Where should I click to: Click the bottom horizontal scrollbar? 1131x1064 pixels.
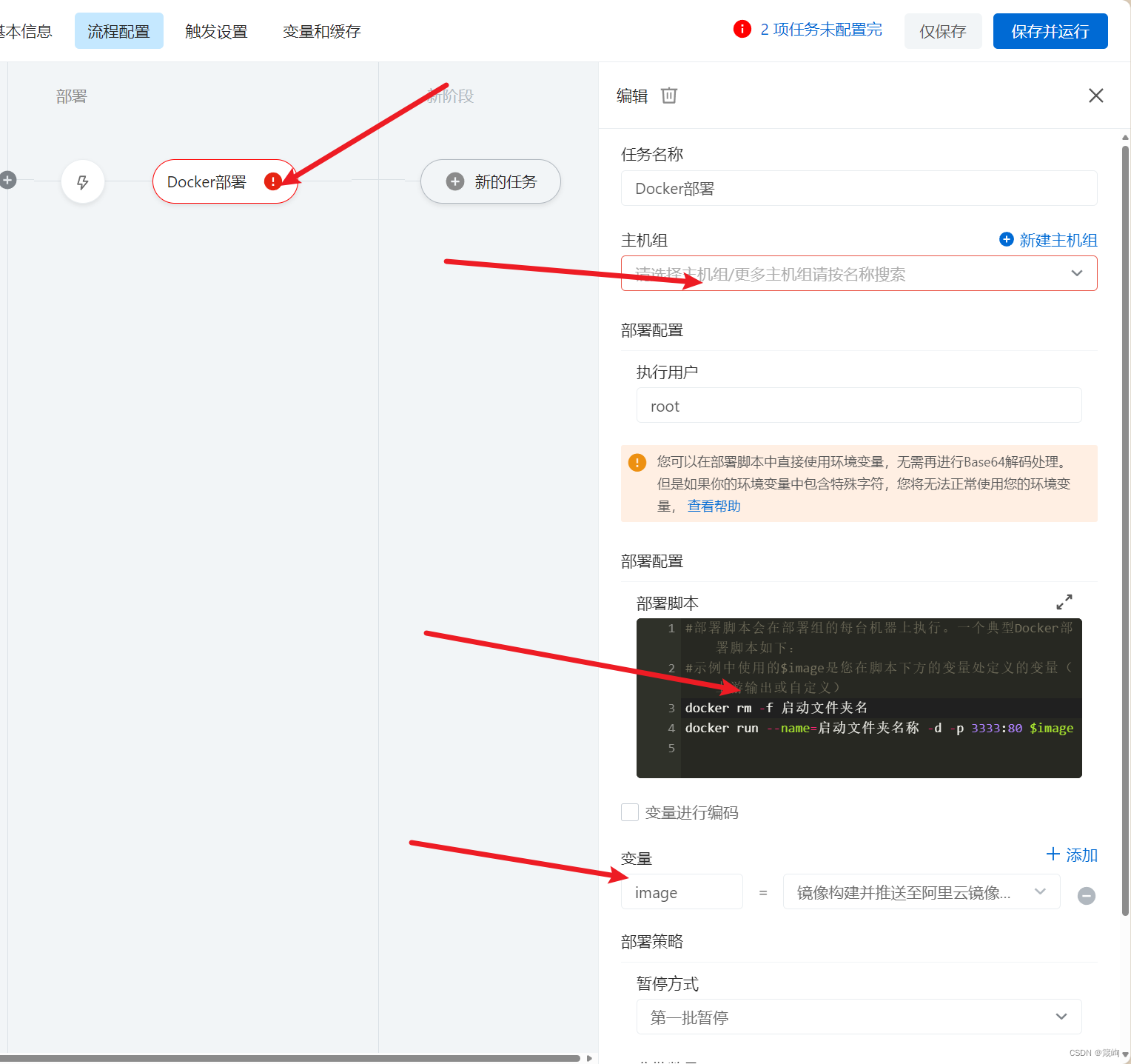click(290, 1058)
